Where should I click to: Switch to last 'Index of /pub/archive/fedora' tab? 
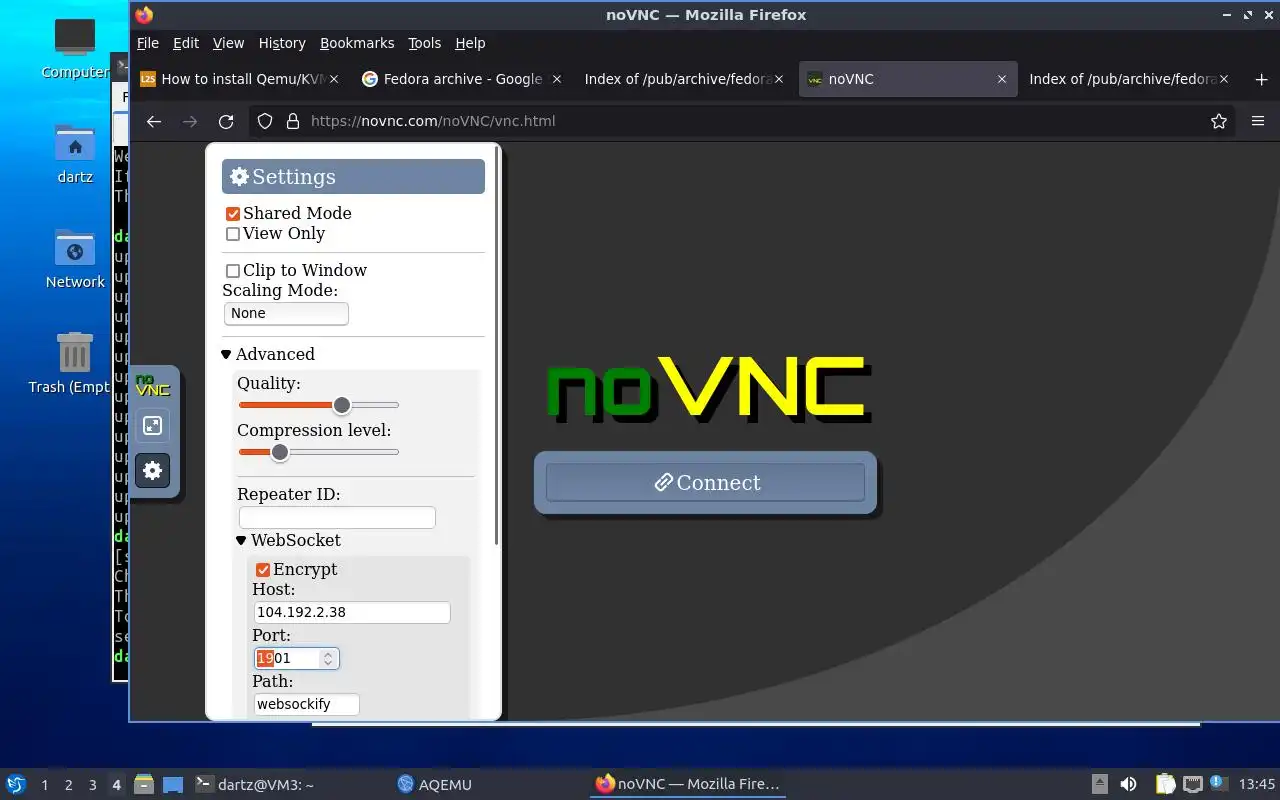[x=1130, y=79]
